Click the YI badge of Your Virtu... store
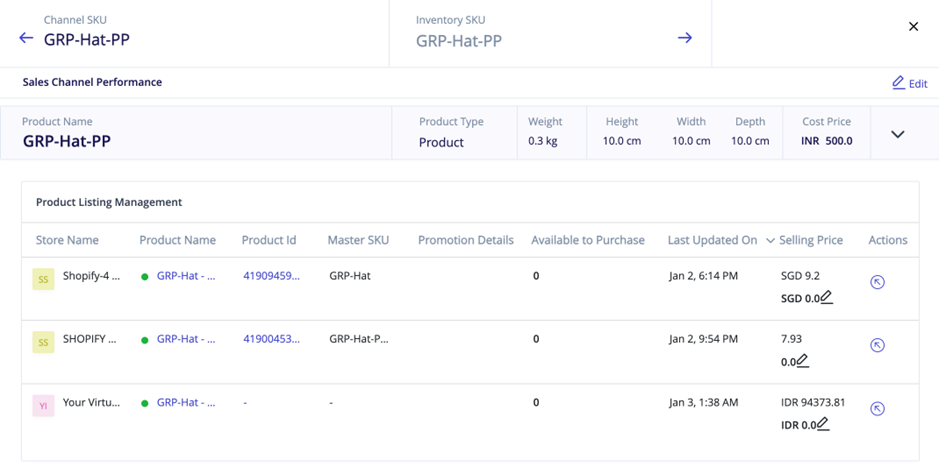 (43, 406)
